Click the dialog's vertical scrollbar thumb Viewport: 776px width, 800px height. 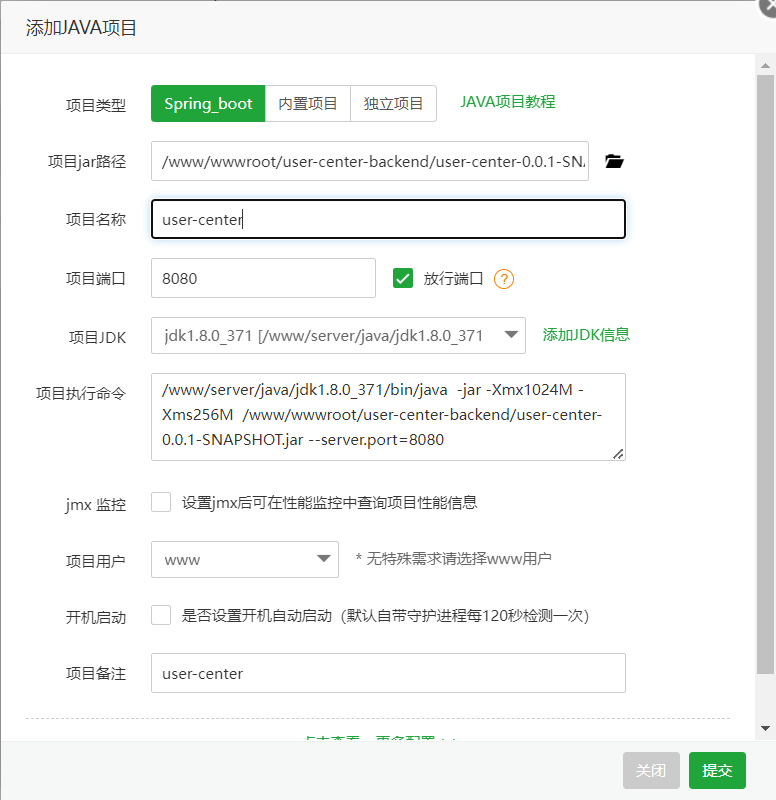tap(765, 375)
